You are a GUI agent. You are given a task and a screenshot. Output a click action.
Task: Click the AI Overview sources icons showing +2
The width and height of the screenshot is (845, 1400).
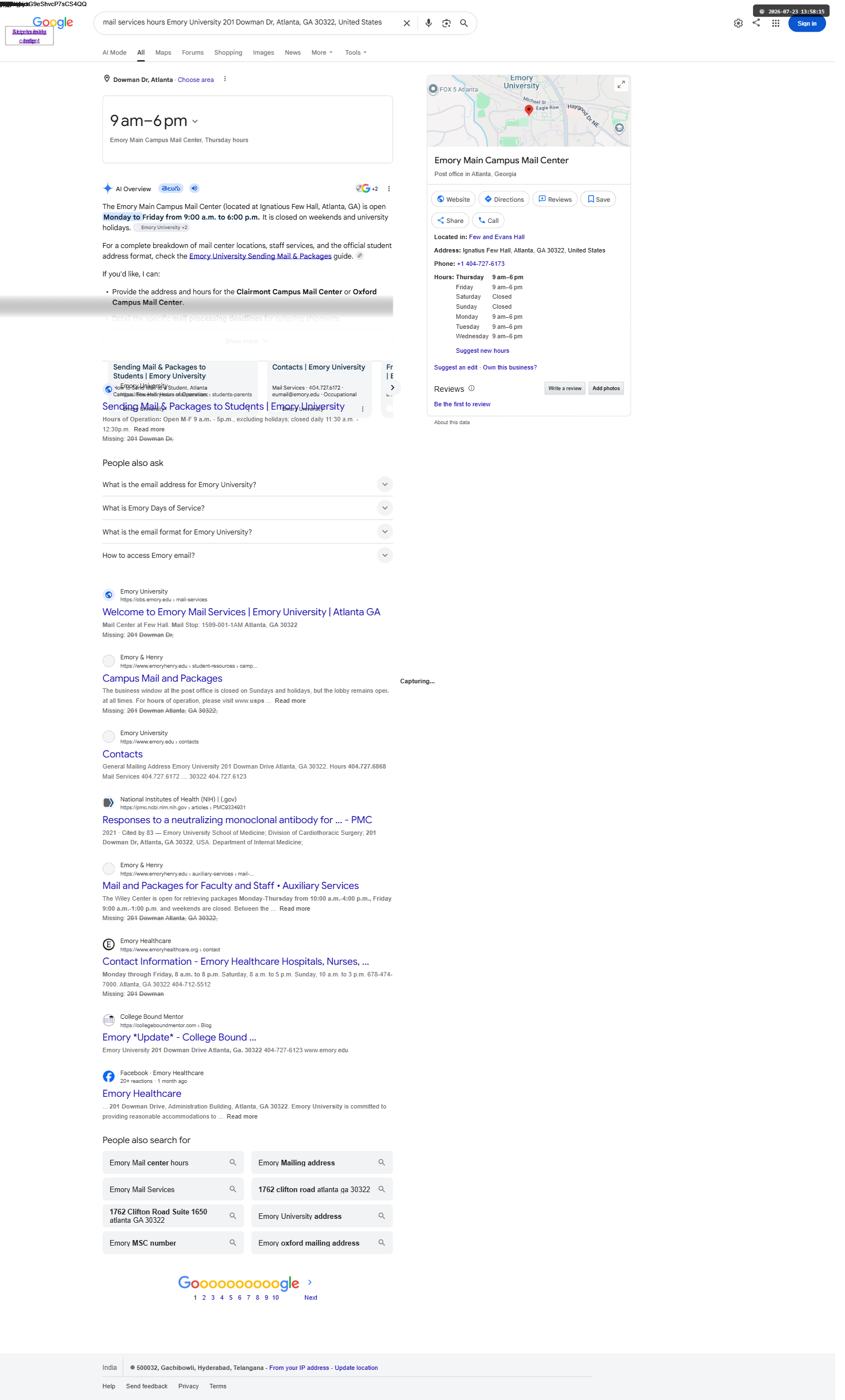pos(367,188)
